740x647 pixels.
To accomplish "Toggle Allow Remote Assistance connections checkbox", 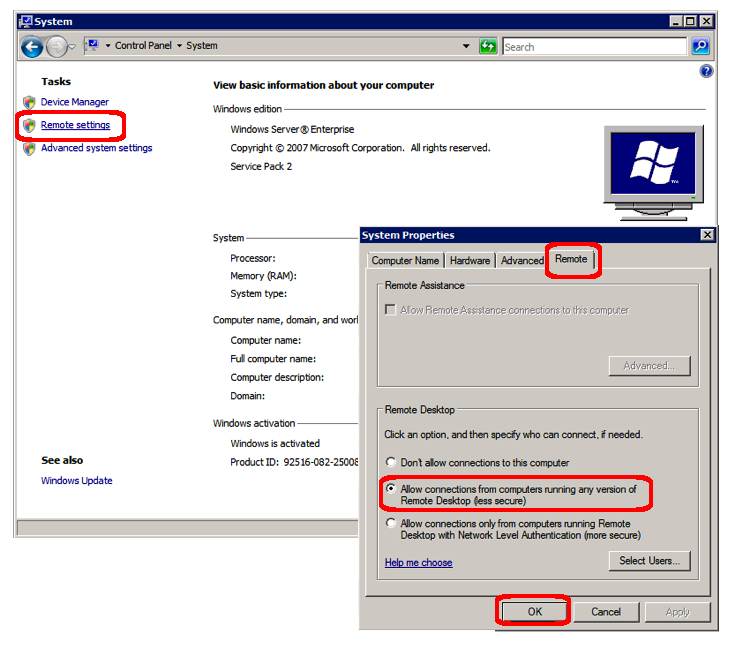I will tap(390, 310).
